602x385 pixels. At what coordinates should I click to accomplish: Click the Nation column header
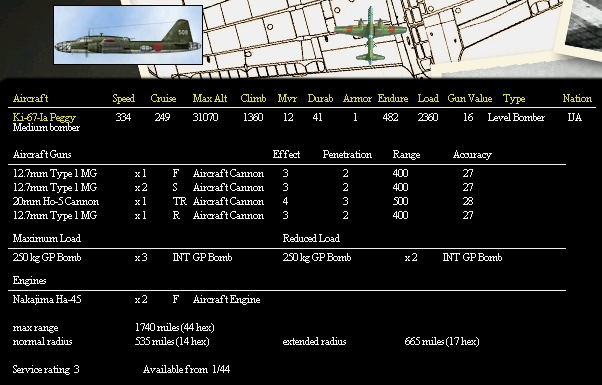[x=577, y=99]
